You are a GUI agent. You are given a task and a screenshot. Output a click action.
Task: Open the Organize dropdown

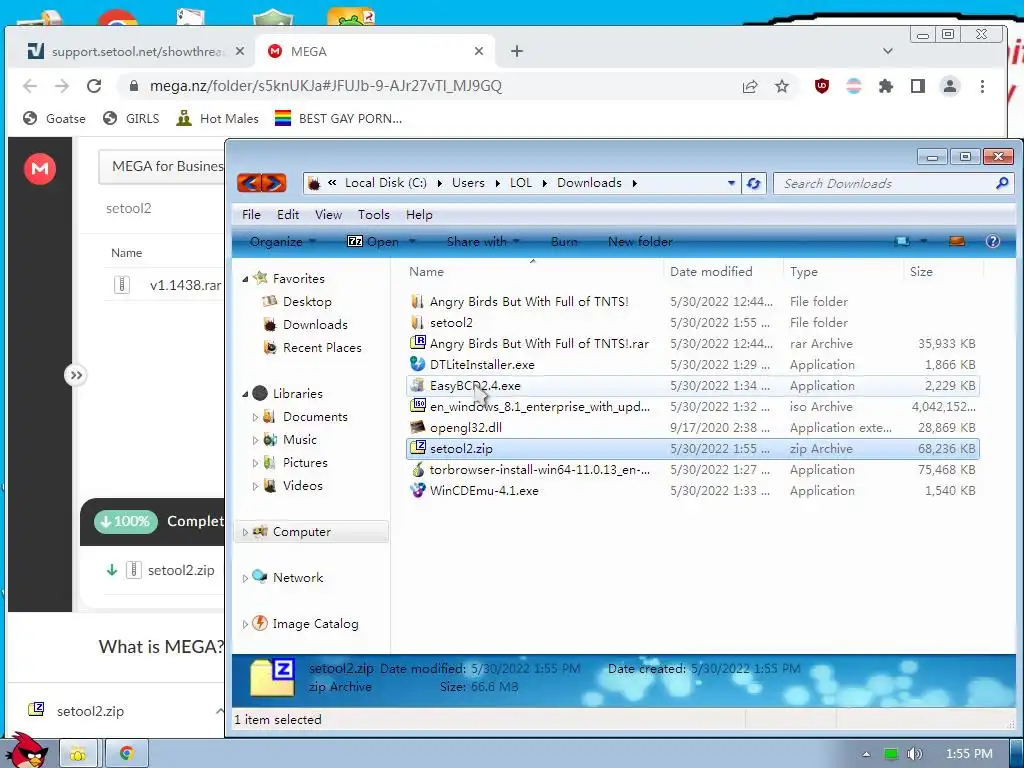point(283,242)
